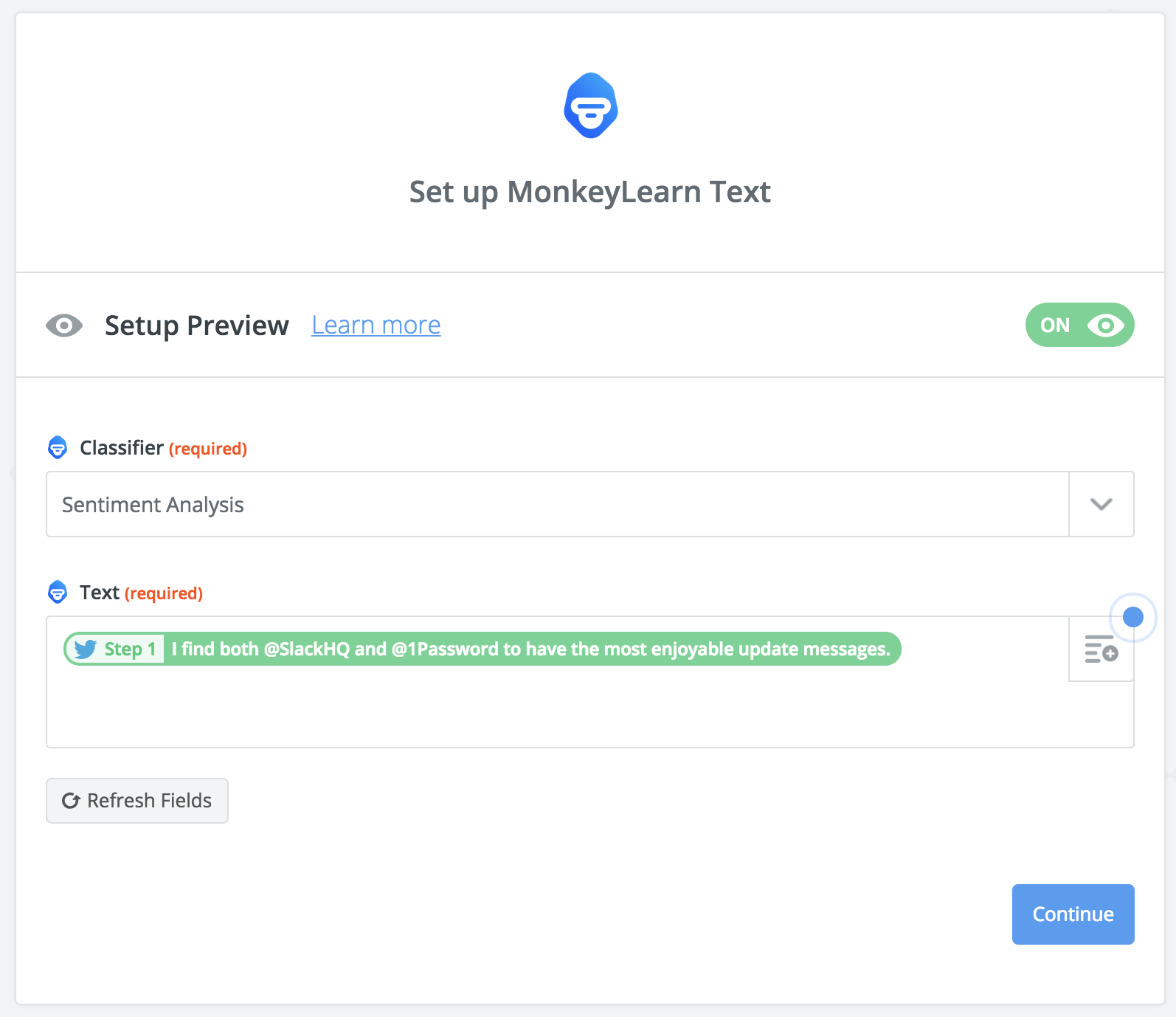
Task: Click the Setup Preview heading text
Action: point(196,325)
